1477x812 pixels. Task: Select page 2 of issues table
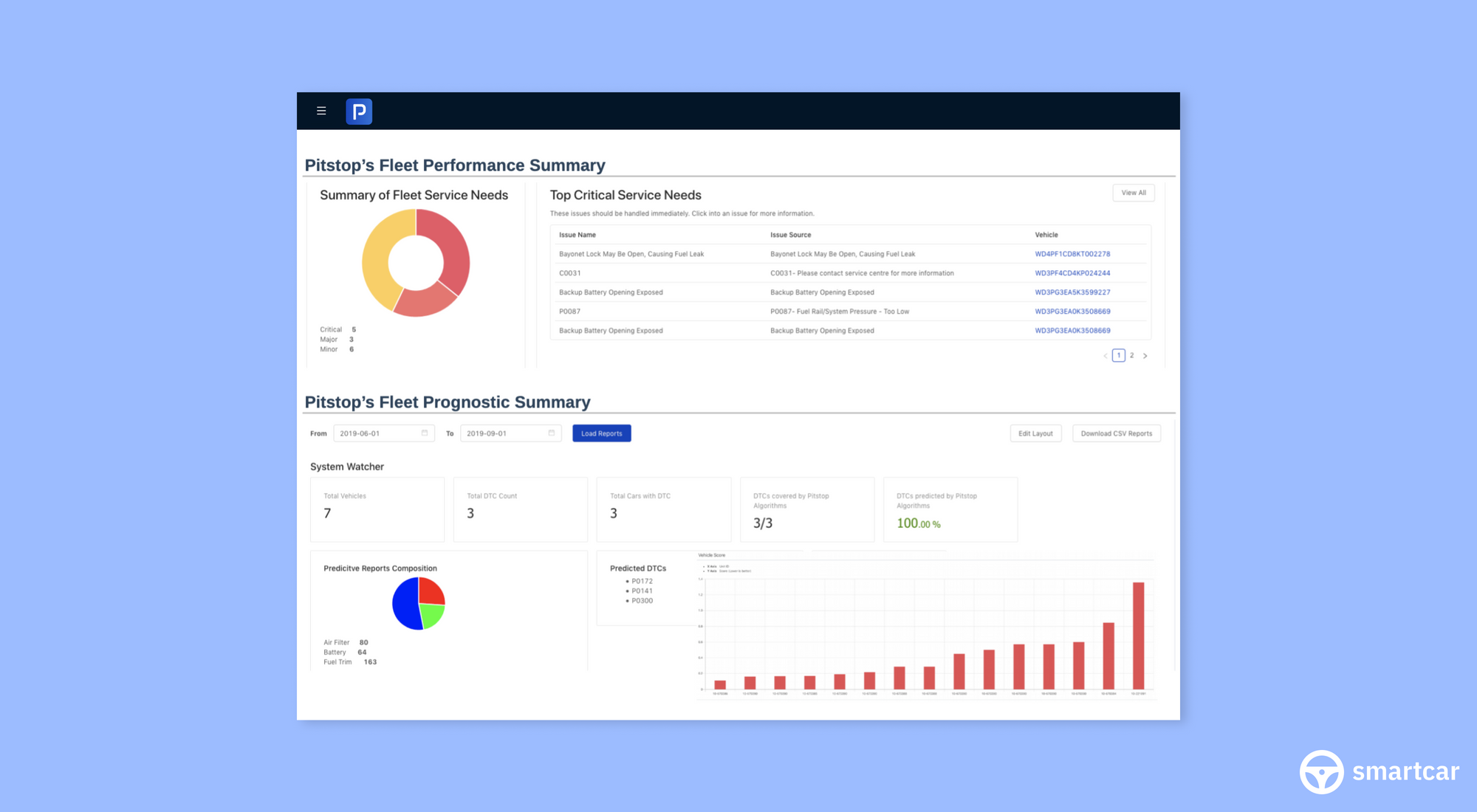[1131, 356]
